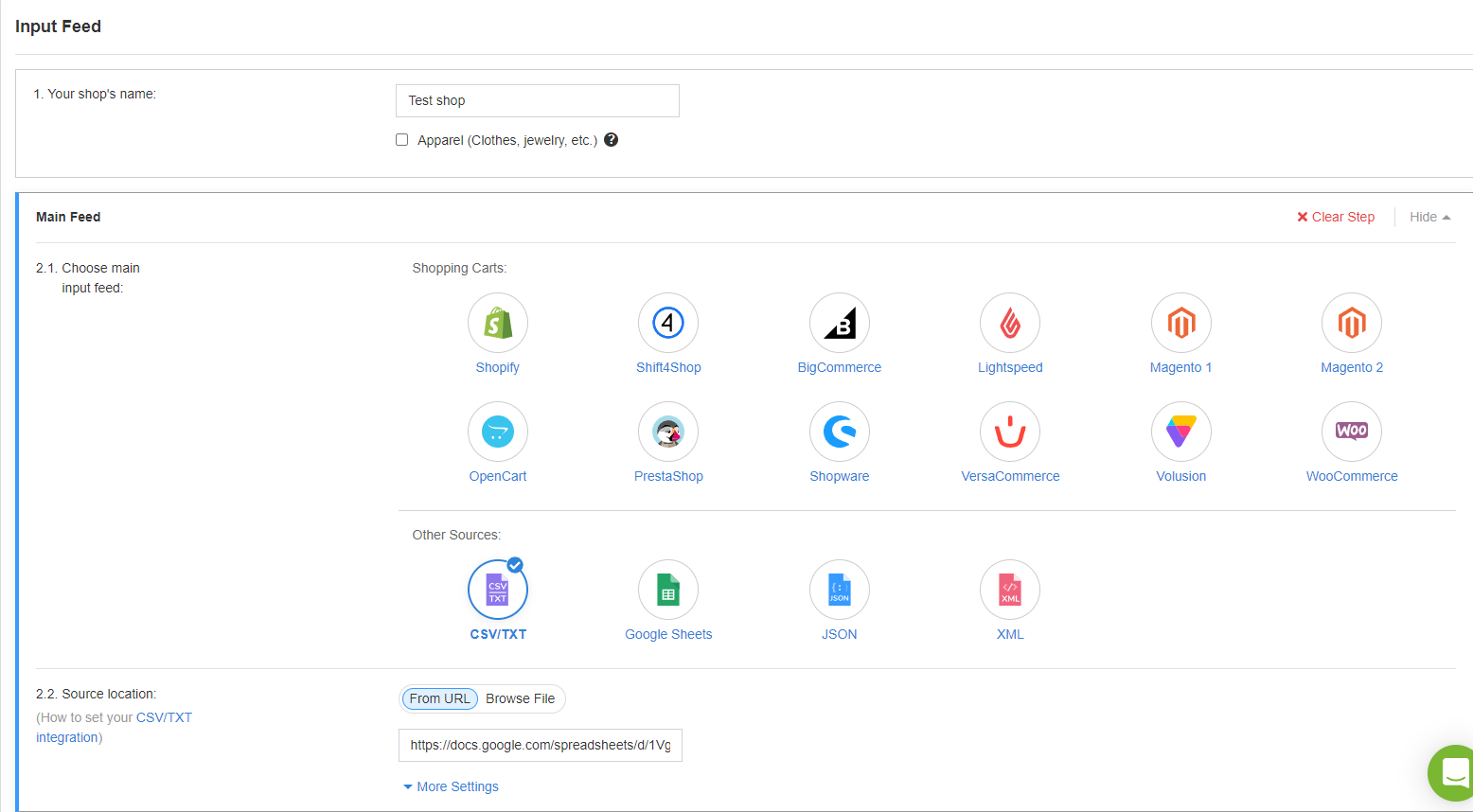Select the Lightspeed flame icon
This screenshot has height=812, width=1473.
coord(1010,323)
